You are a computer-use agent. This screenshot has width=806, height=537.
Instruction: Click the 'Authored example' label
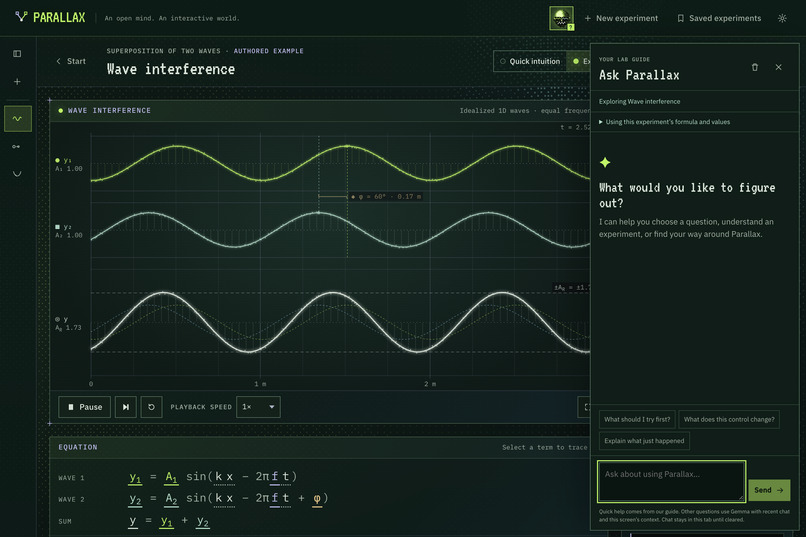pos(268,51)
